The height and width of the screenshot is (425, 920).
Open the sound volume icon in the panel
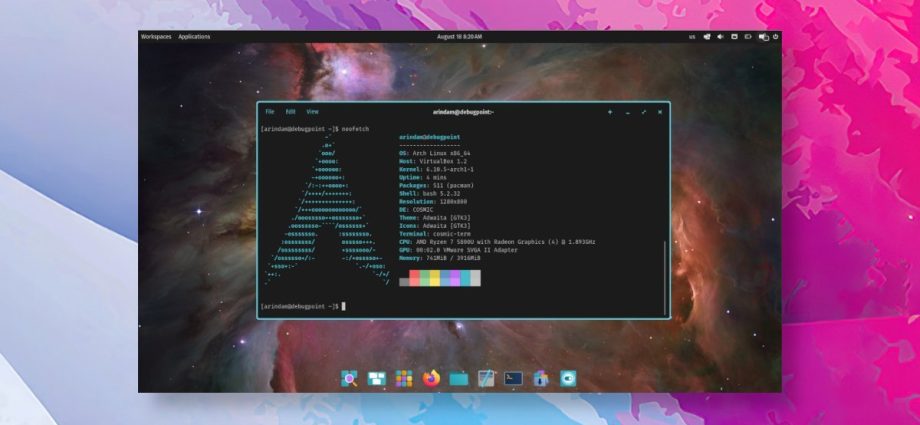[721, 36]
